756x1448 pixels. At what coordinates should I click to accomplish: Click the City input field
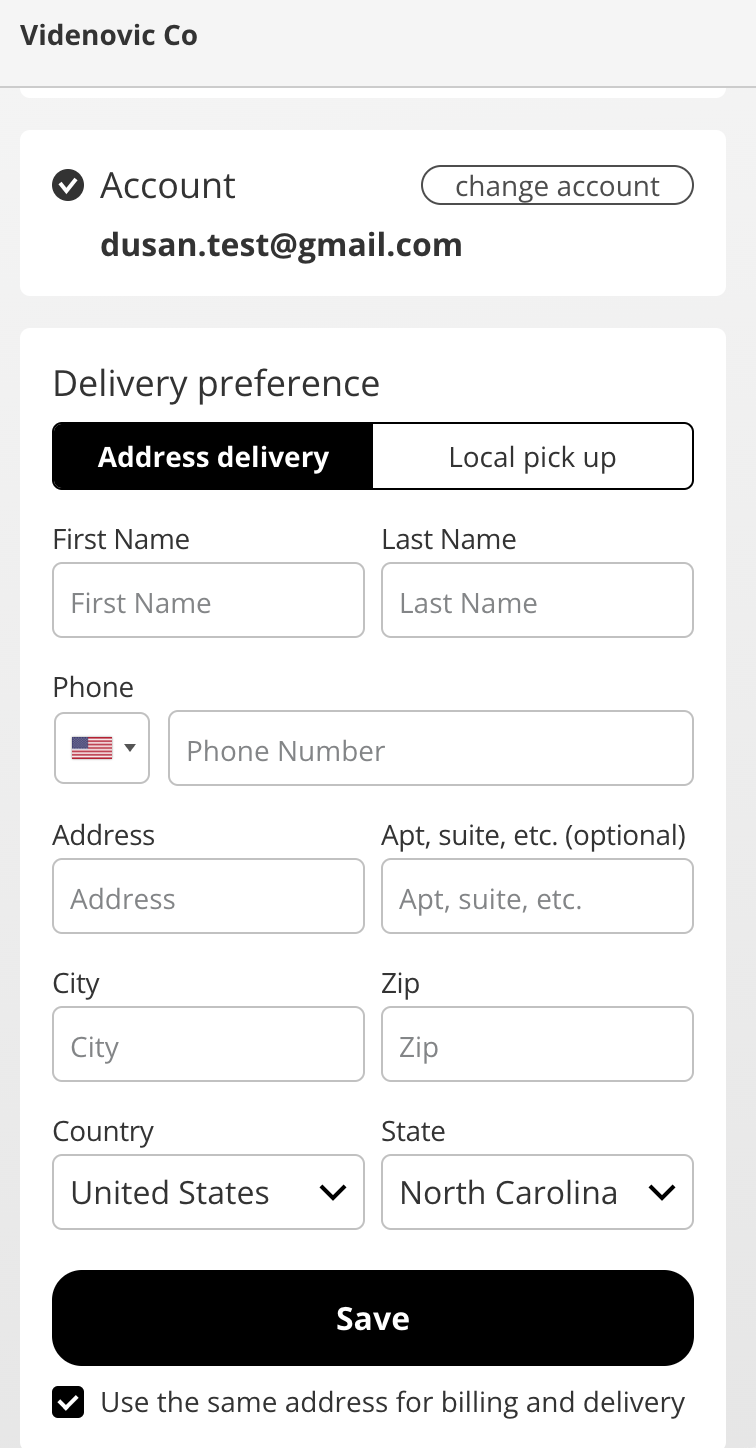pos(208,1044)
